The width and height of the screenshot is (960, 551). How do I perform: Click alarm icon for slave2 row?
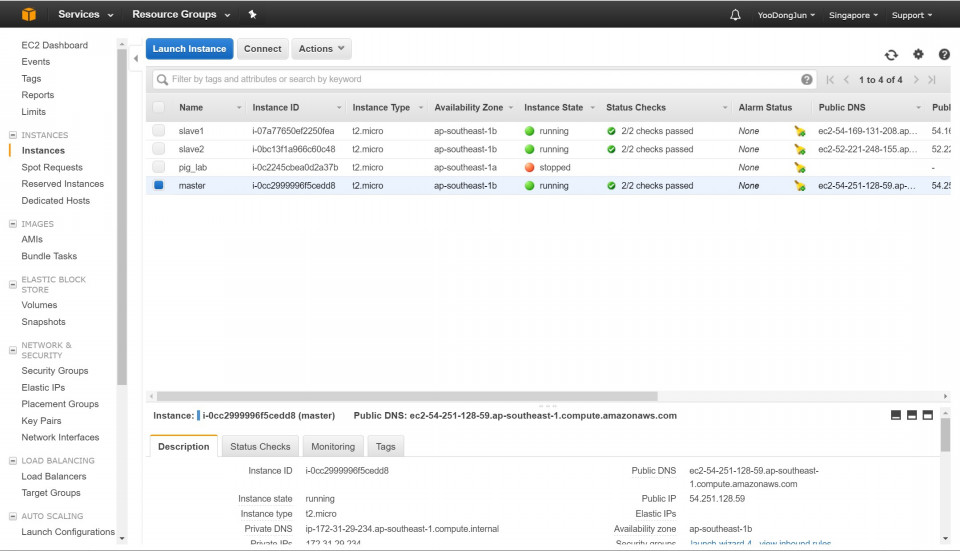(x=800, y=149)
